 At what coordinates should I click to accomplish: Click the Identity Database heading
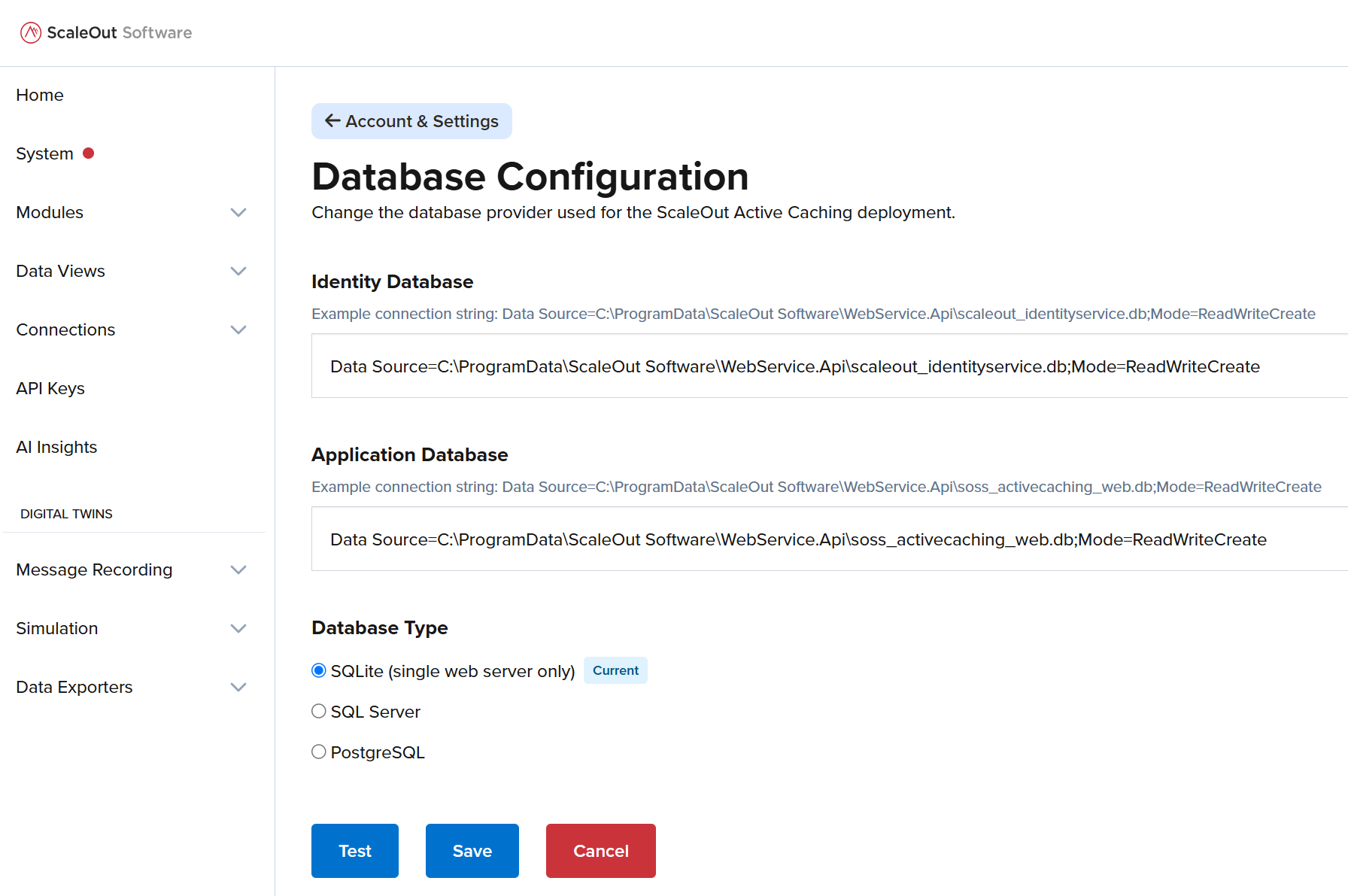point(393,281)
